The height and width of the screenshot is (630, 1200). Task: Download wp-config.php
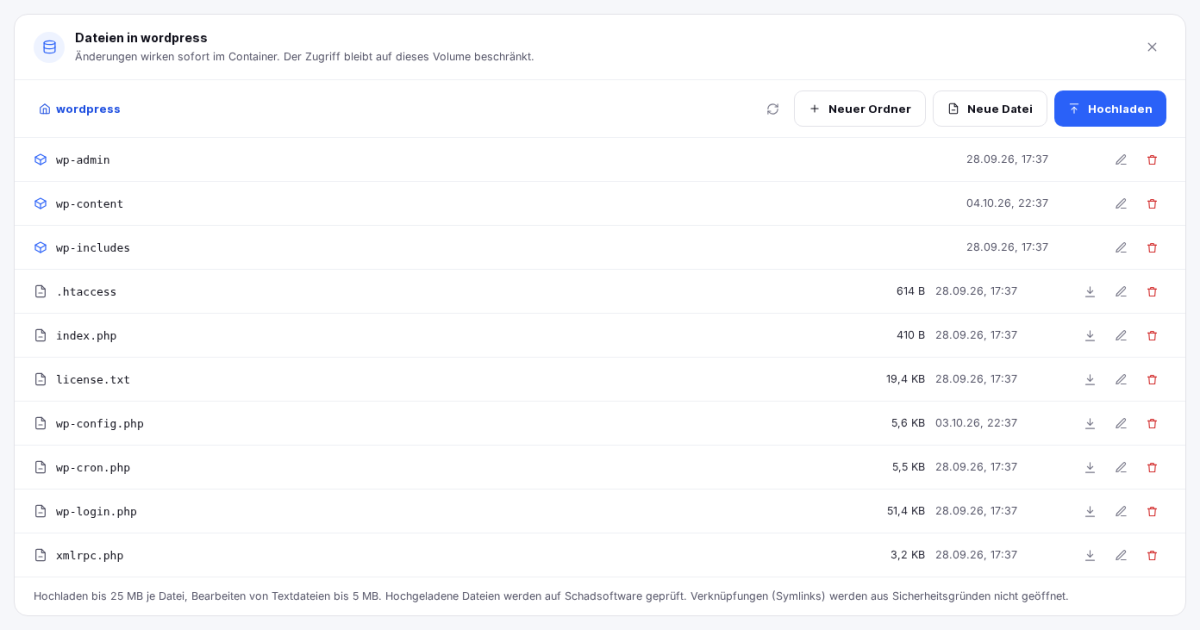(x=1090, y=424)
